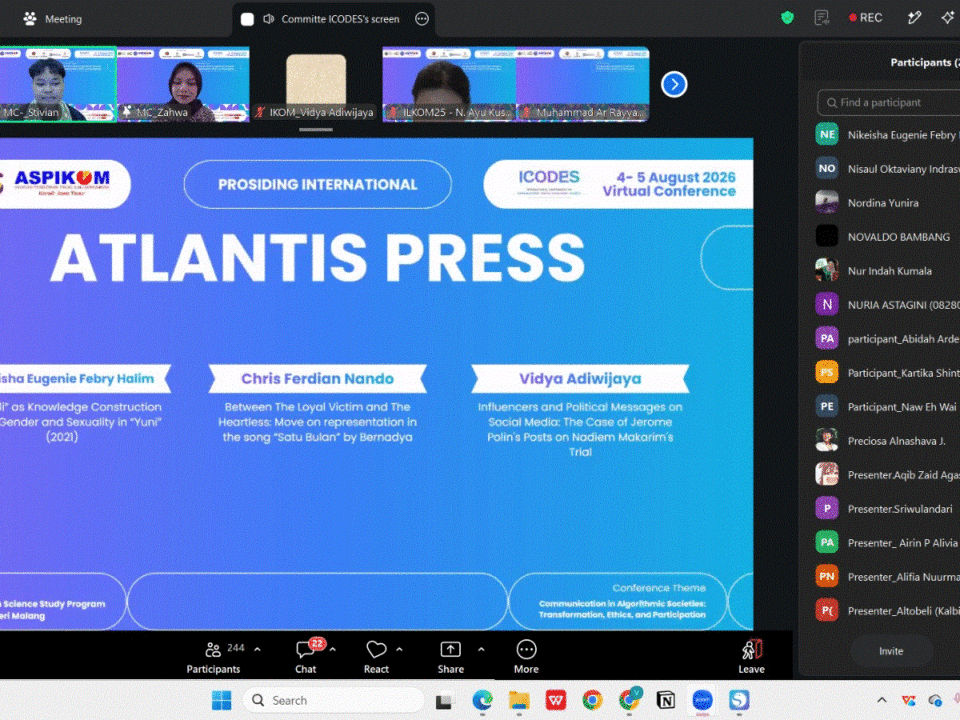Expand the React options caret

[x=399, y=649]
